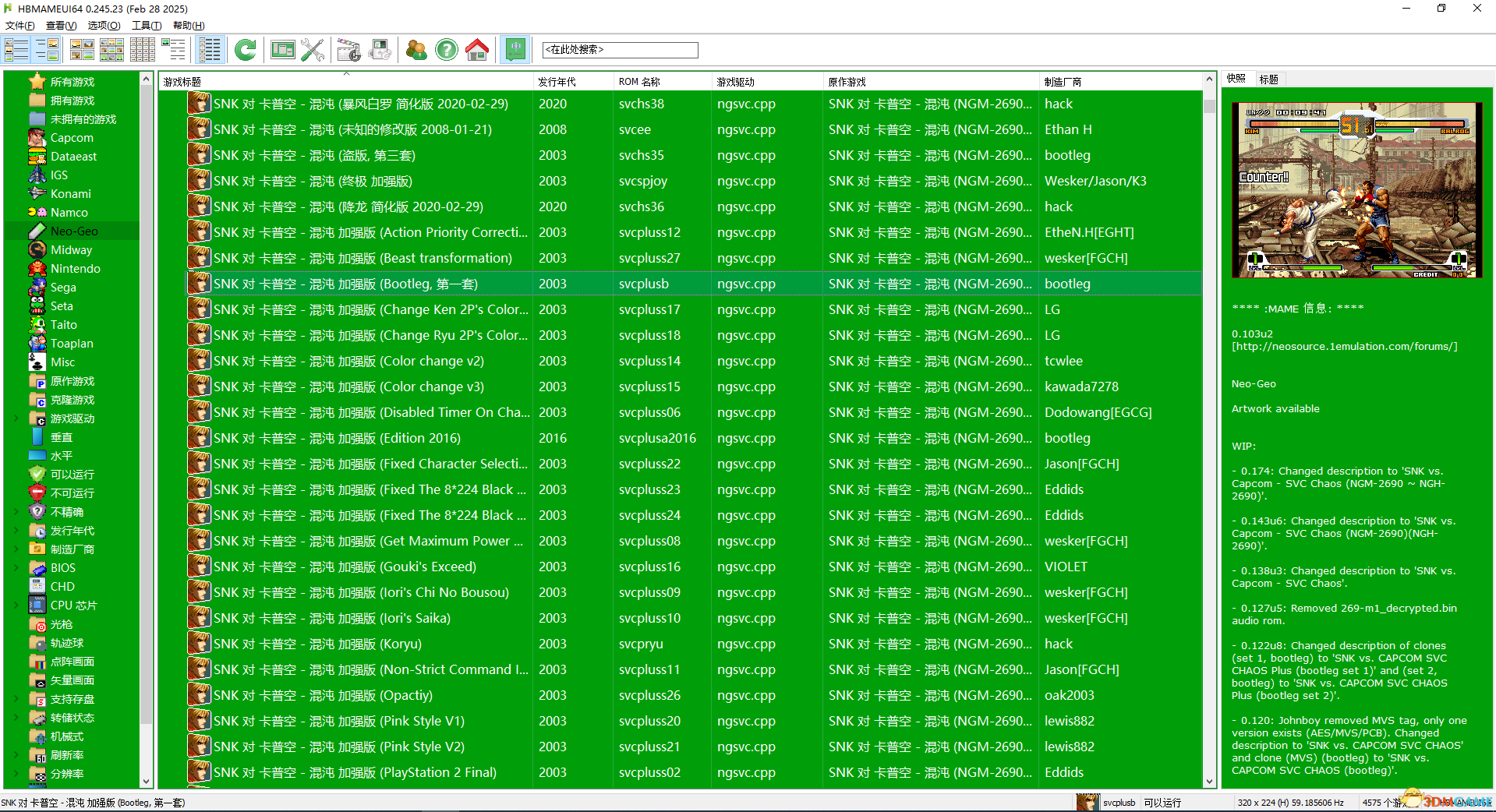Toggle the screenshot area panel toolbar button
1496x812 pixels.
tap(48, 50)
